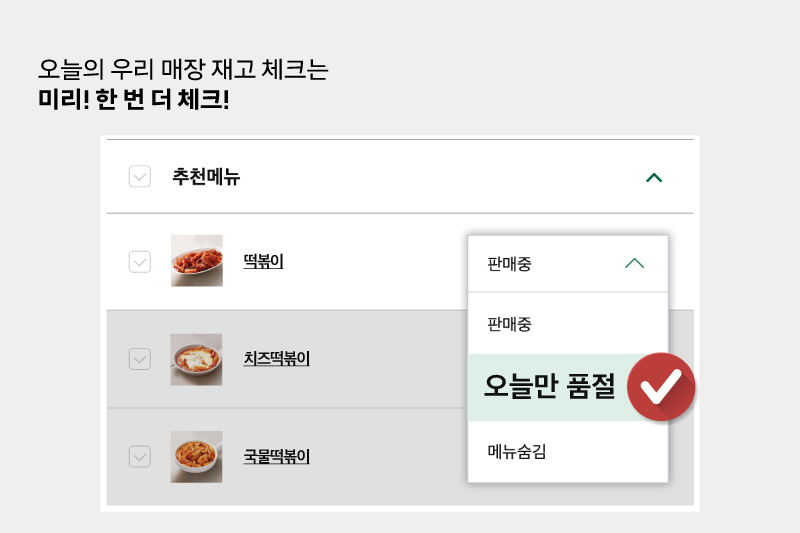
Task: Click the 떡볶이 food thumbnail
Action: 196,261
